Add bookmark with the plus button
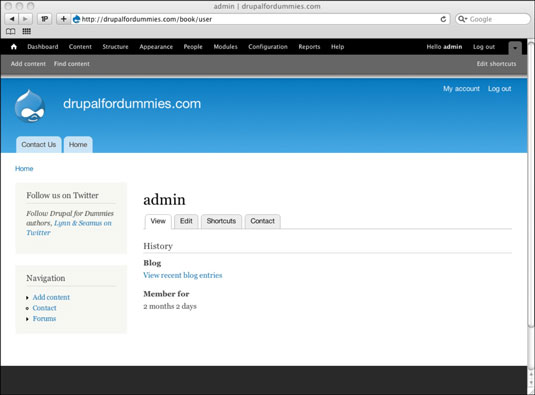Viewport: 535px width, 395px height. [63, 19]
